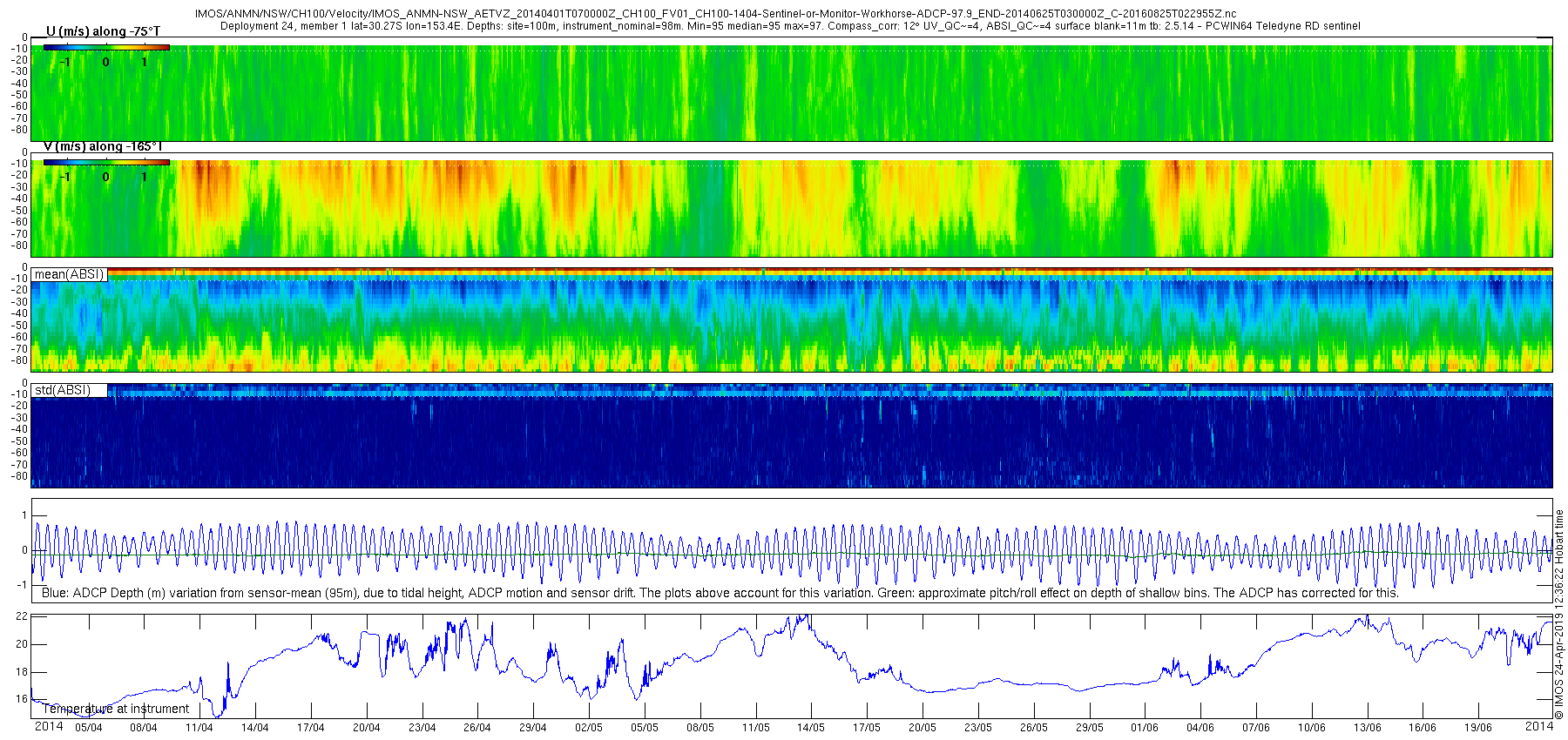
Task: Click the "11/04" date tick label
Action: point(199,728)
